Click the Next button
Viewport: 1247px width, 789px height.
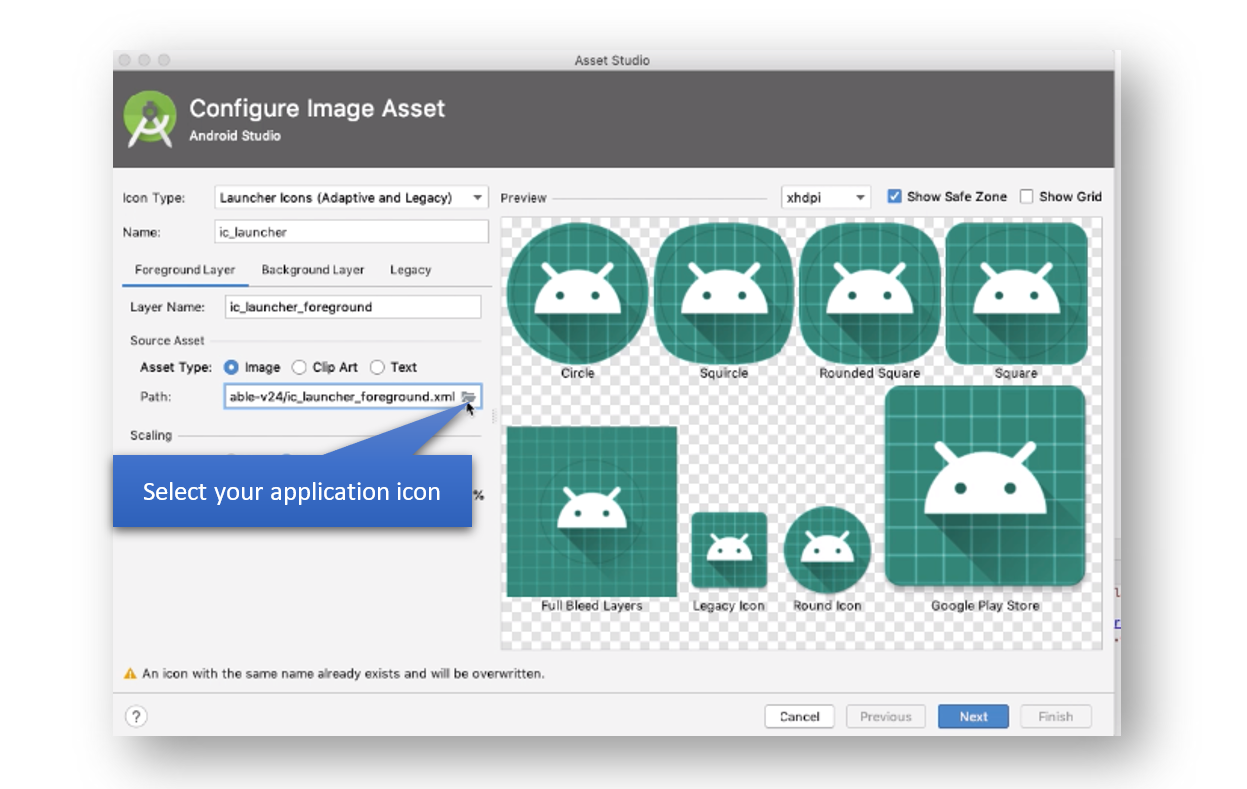[x=974, y=717]
